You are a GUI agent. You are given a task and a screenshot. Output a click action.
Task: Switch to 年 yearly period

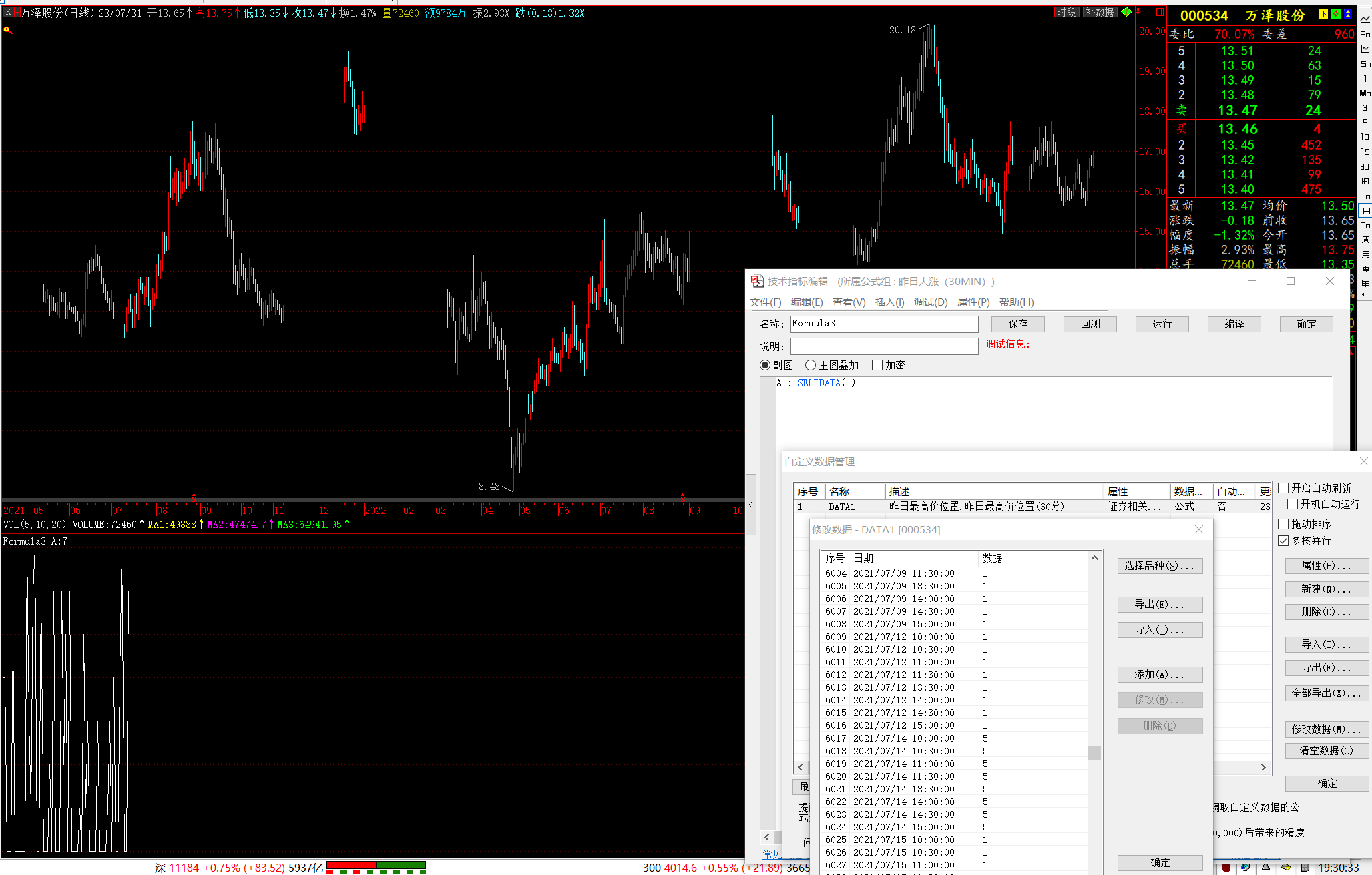[x=1365, y=284]
